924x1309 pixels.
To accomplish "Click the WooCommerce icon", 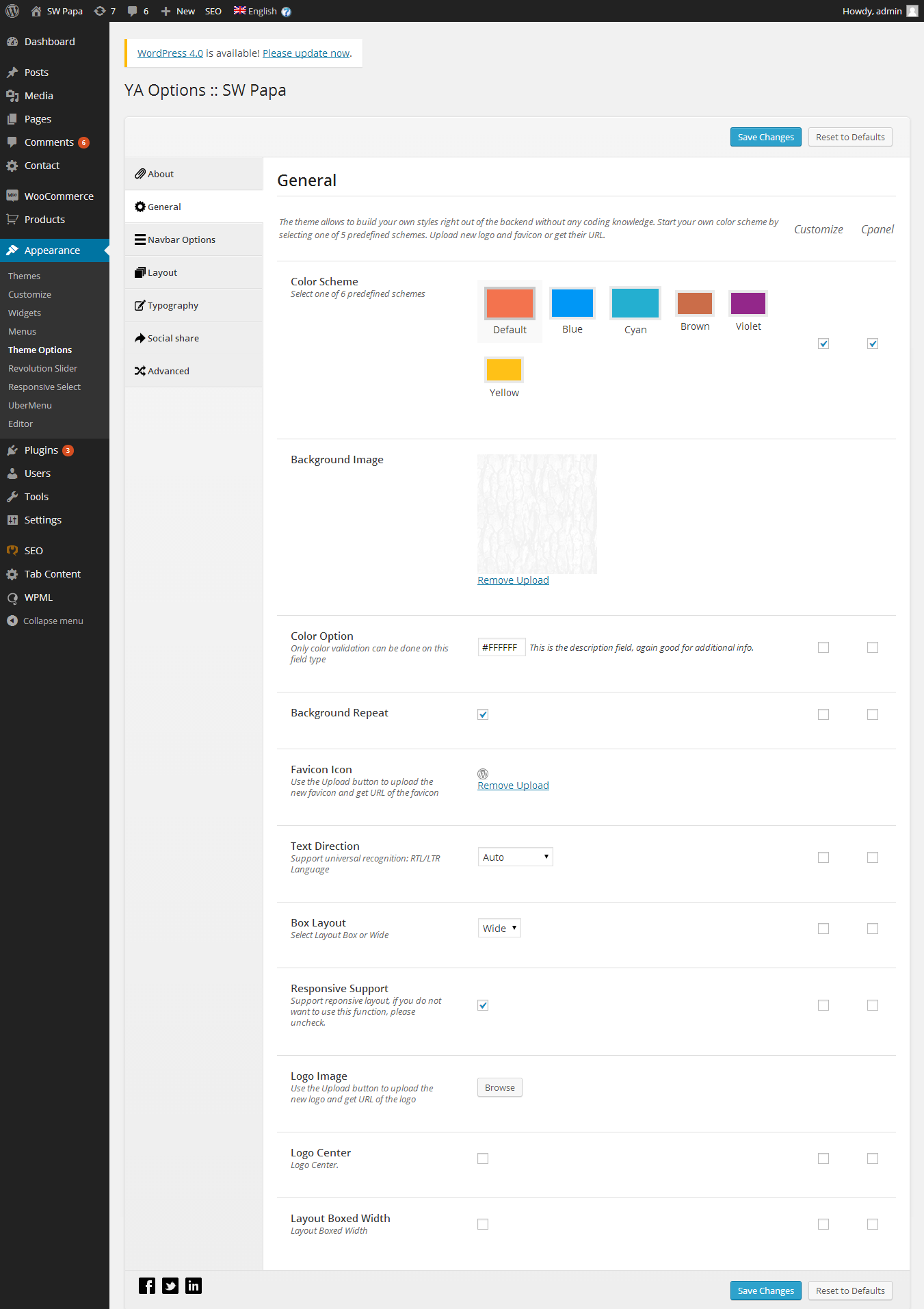I will 12,196.
